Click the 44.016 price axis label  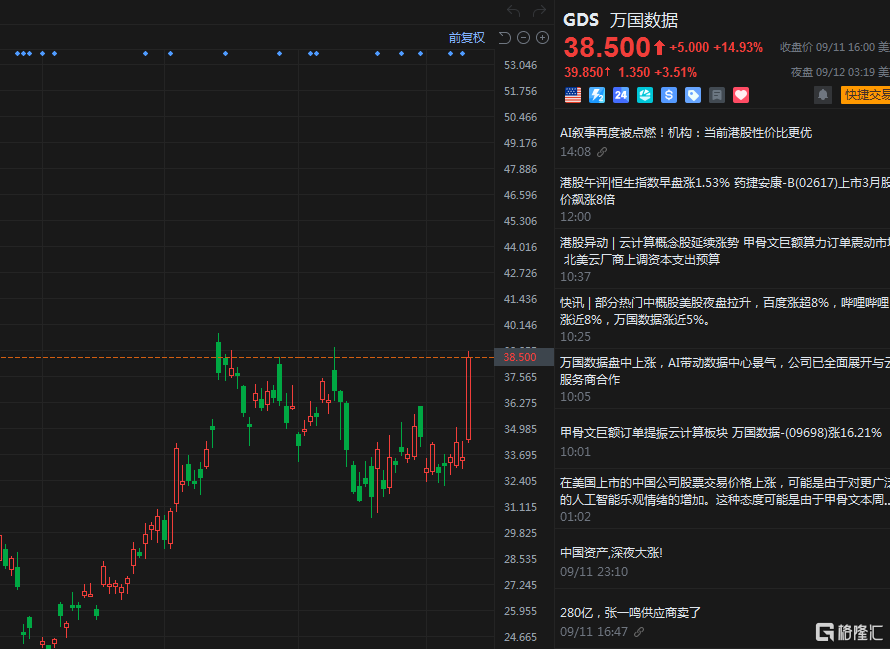(520, 247)
